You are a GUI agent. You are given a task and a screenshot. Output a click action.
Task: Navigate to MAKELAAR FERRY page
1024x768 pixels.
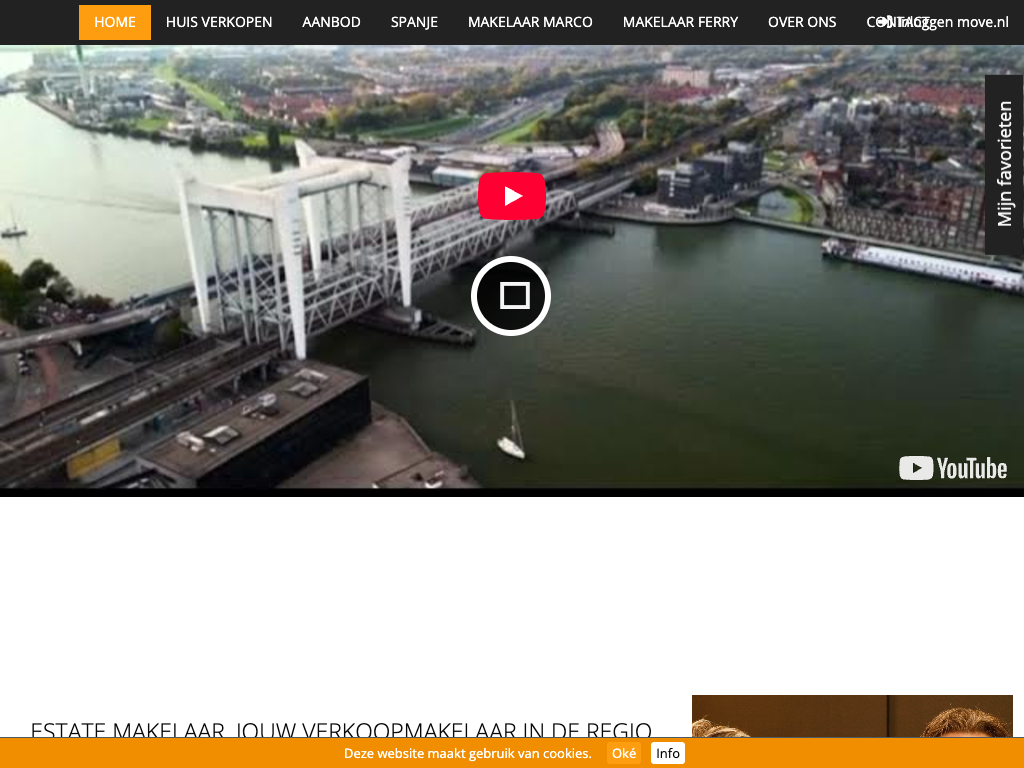point(680,22)
